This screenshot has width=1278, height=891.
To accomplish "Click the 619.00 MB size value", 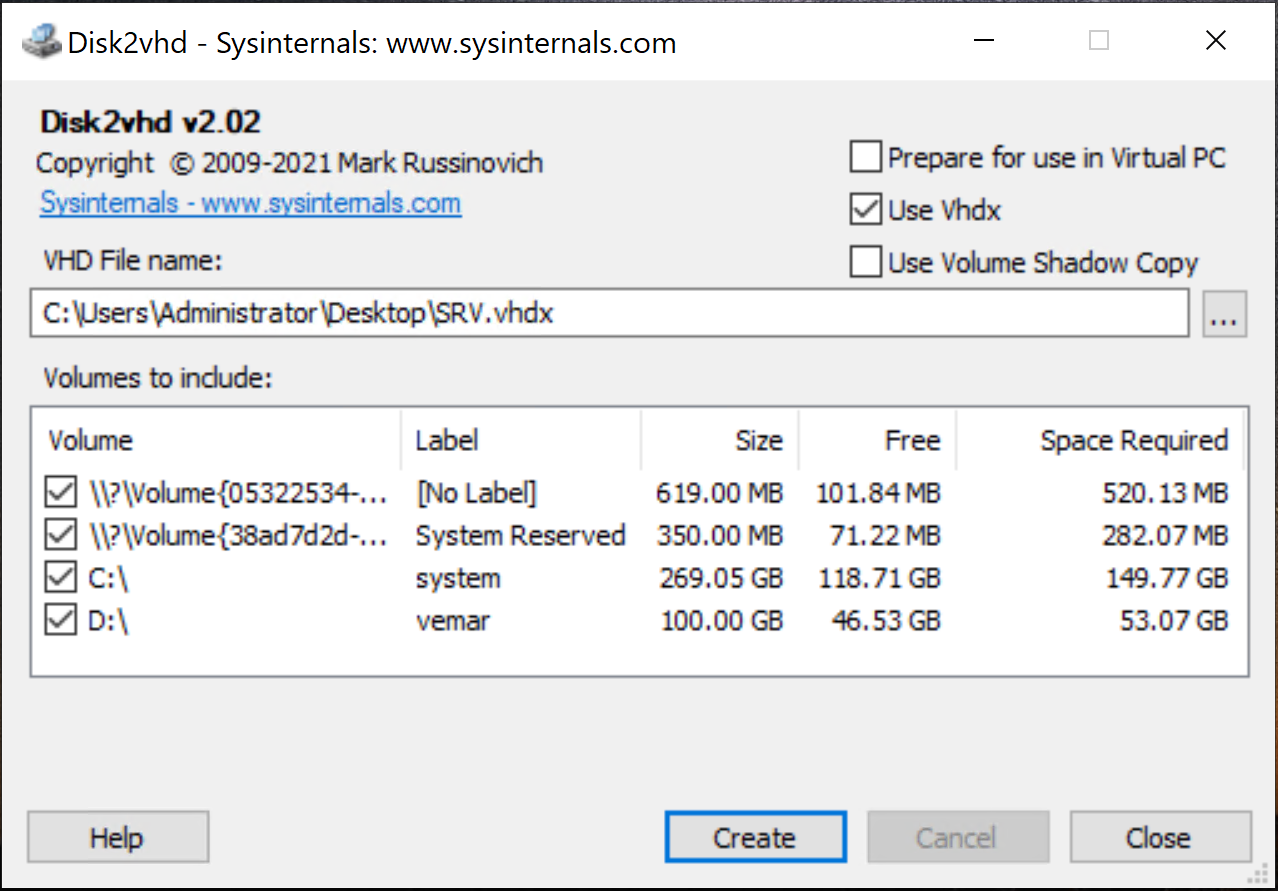I will (x=720, y=493).
